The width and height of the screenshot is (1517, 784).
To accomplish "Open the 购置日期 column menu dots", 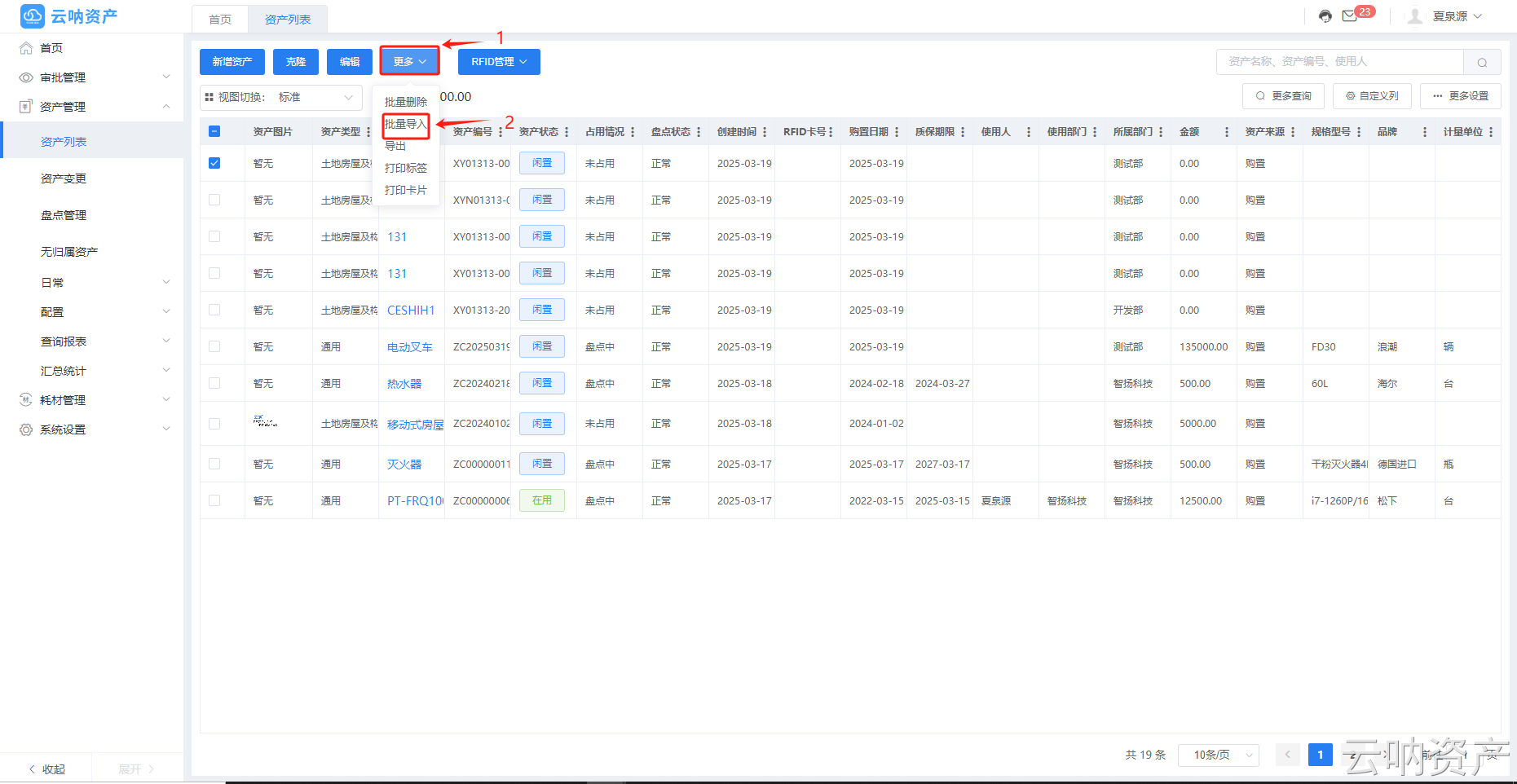I will (x=897, y=132).
